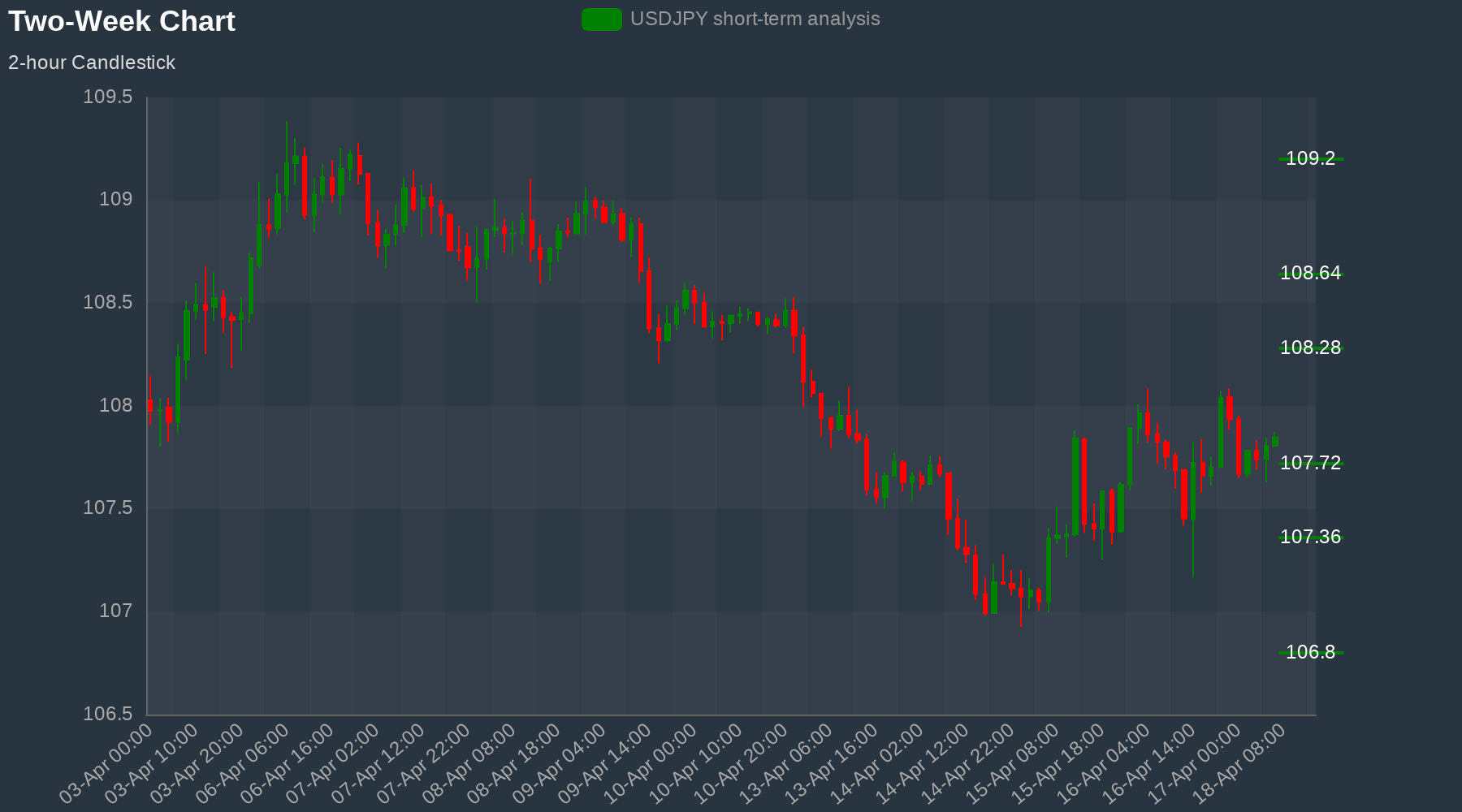The width and height of the screenshot is (1462, 812).
Task: Select the 108.64 price level label
Action: (x=1310, y=273)
